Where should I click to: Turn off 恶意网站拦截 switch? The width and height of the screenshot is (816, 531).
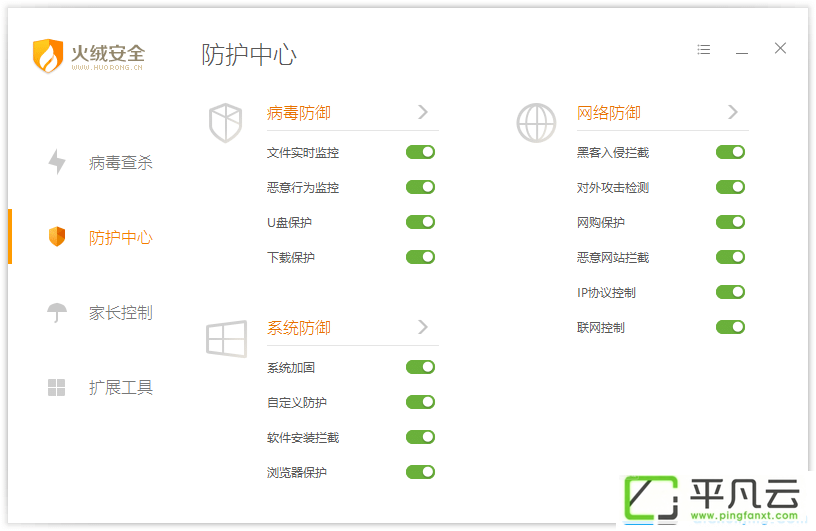point(731,257)
